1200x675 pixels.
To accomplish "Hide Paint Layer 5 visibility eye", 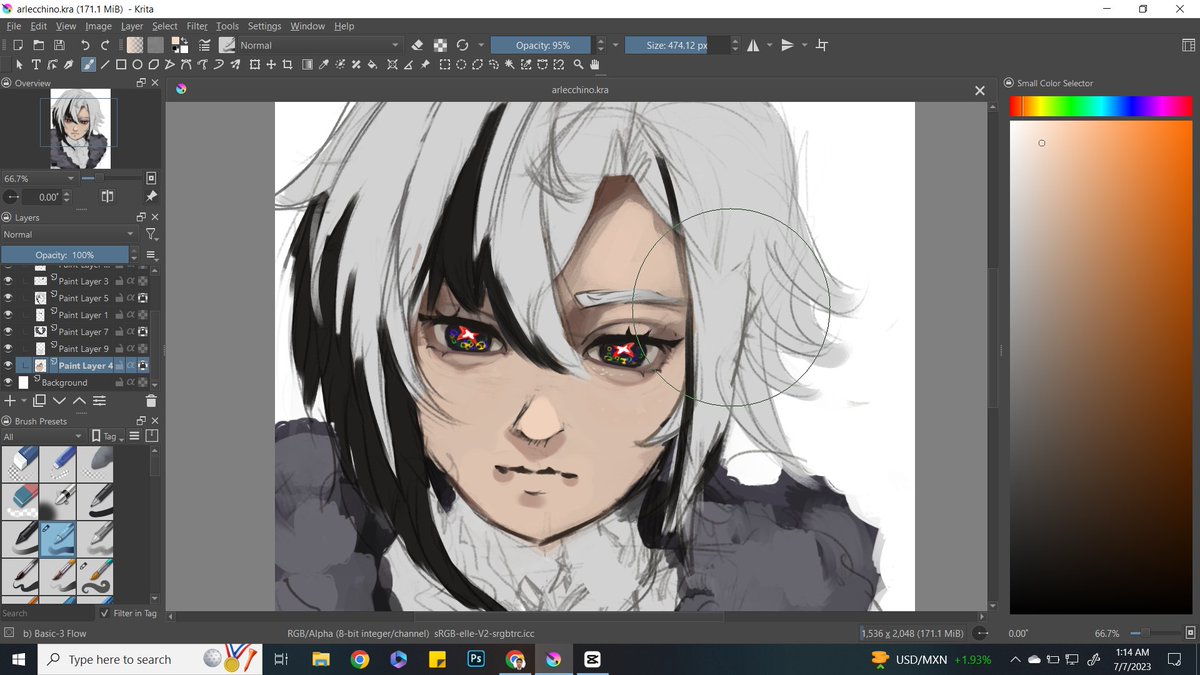I will [x=8, y=298].
